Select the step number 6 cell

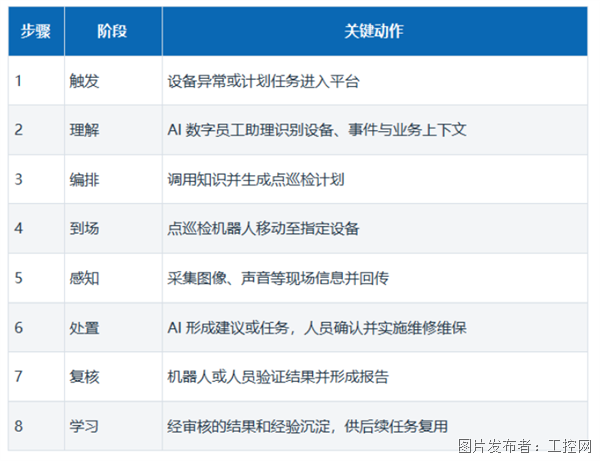click(36, 327)
